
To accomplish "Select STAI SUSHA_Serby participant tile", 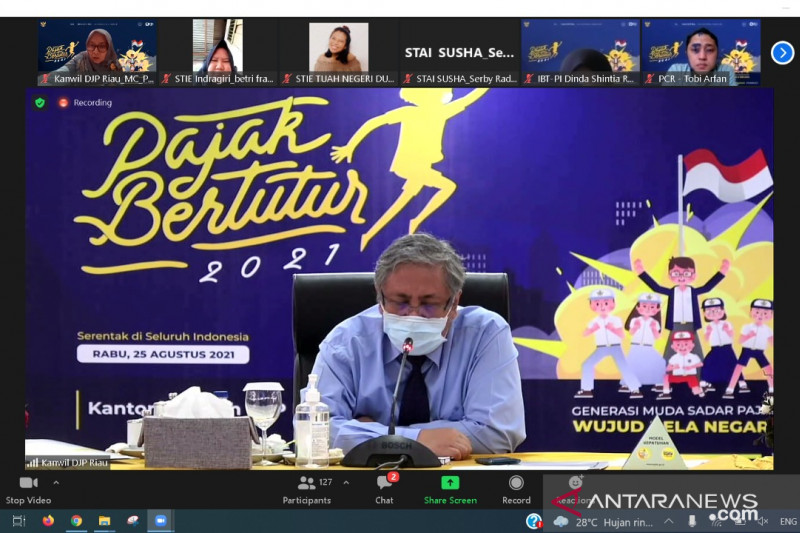I will point(459,52).
